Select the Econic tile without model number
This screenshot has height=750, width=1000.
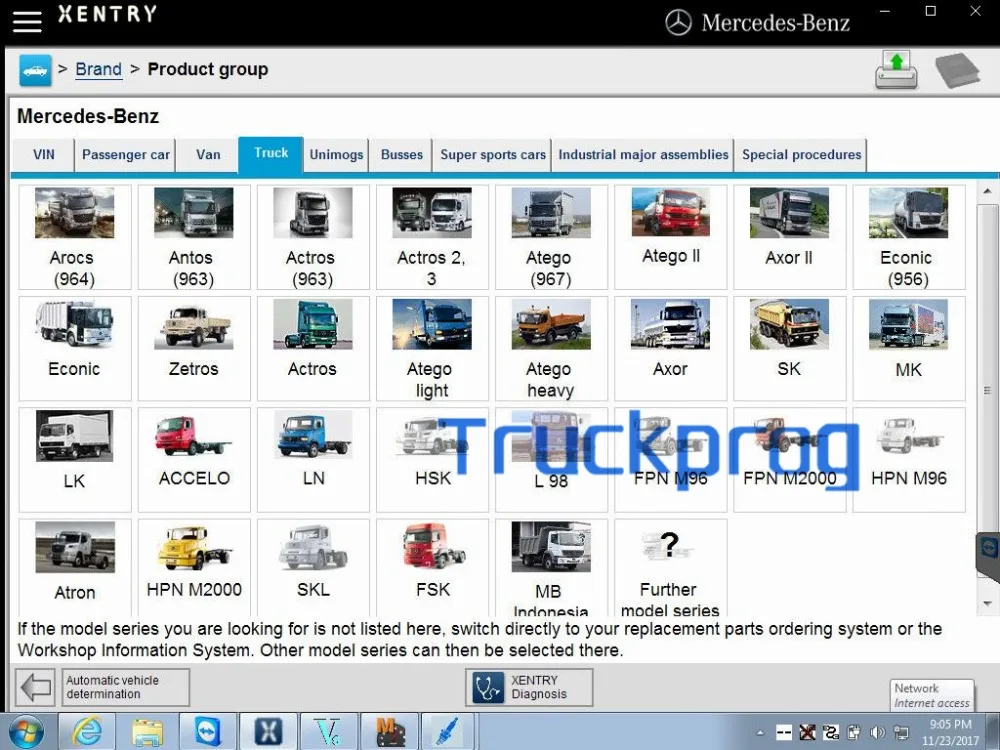coord(75,348)
